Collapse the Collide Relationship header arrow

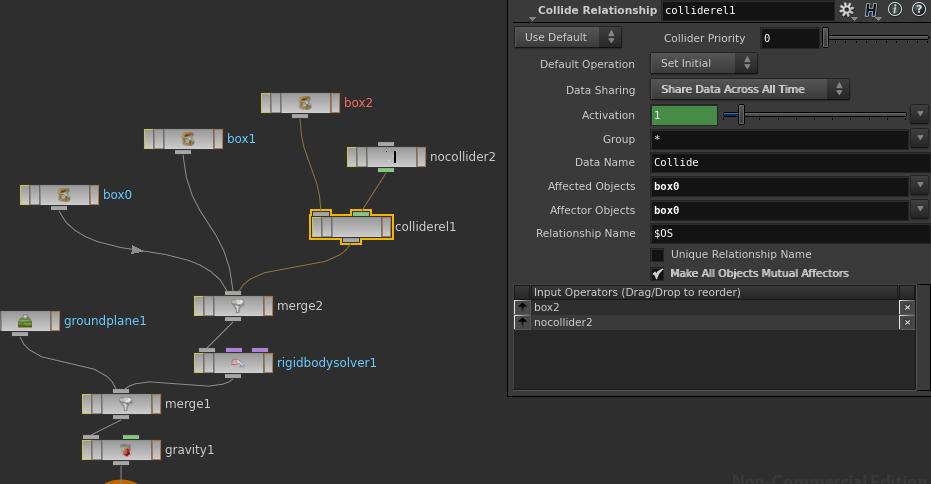(x=532, y=19)
